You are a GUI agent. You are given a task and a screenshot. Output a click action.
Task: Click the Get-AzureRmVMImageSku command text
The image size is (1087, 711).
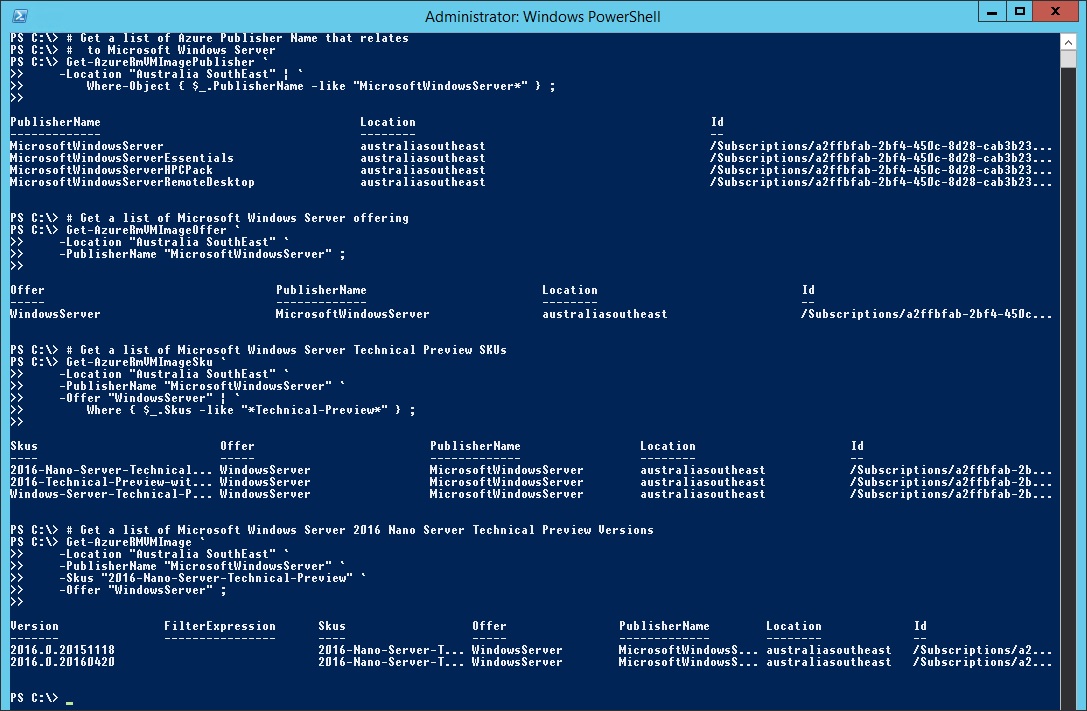click(x=139, y=362)
